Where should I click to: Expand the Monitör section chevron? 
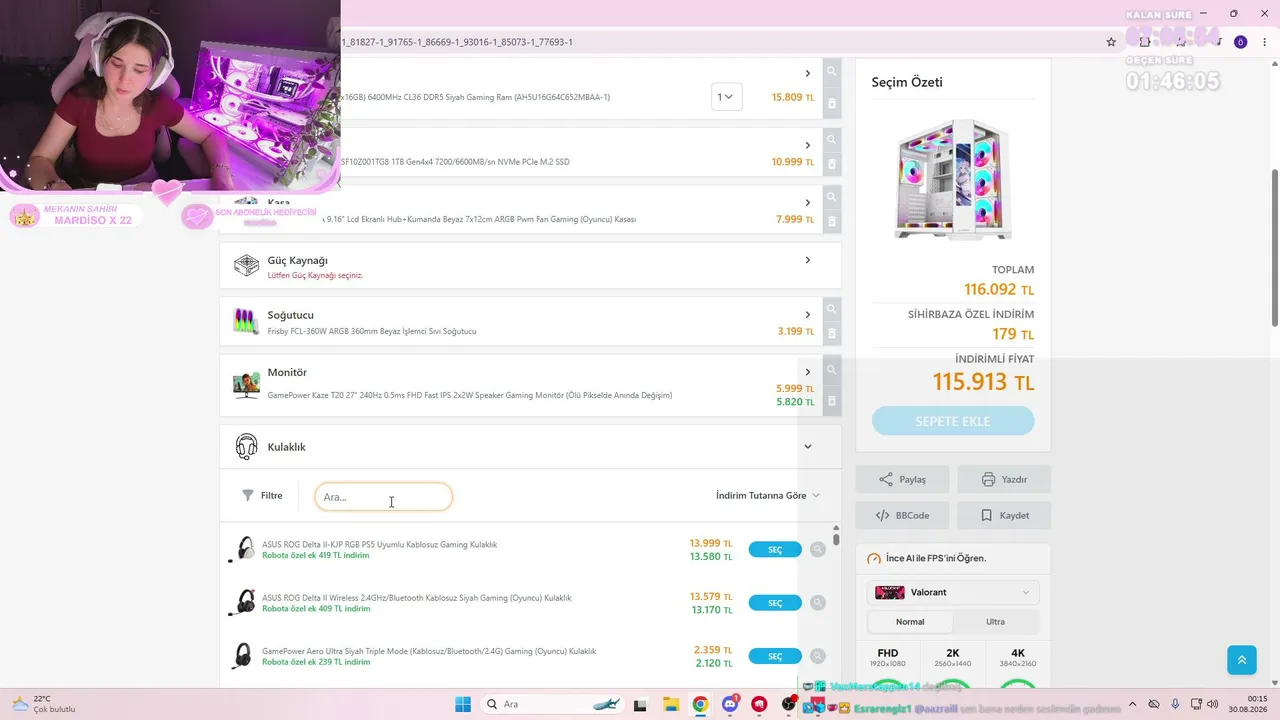(808, 372)
